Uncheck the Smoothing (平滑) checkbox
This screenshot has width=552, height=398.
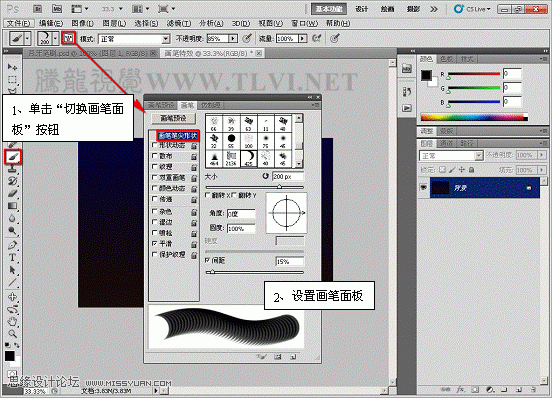[155, 243]
